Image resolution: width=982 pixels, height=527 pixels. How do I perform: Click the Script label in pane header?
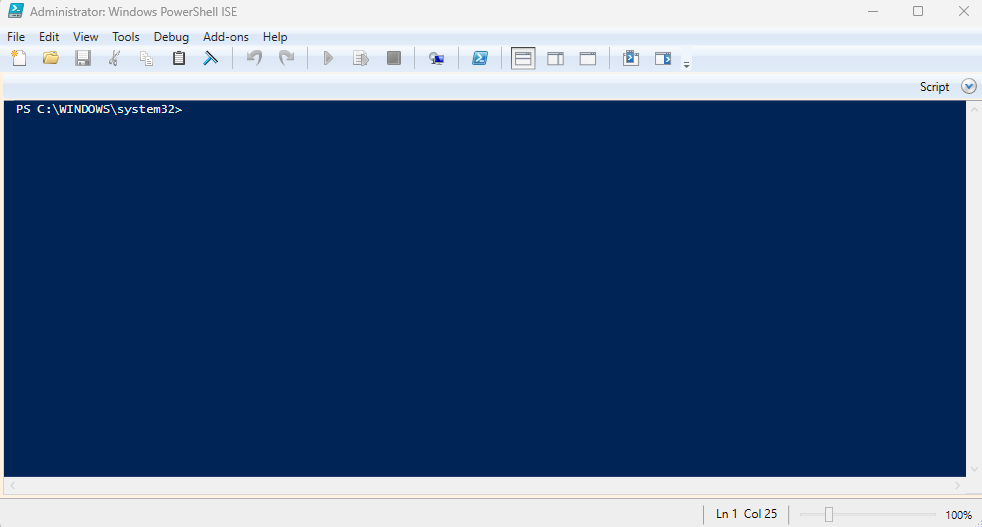pos(934,86)
